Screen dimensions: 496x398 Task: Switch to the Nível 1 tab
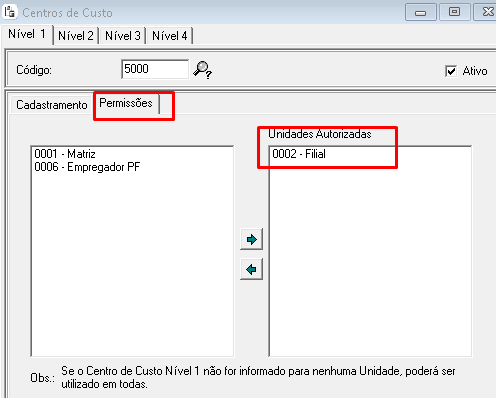27,34
